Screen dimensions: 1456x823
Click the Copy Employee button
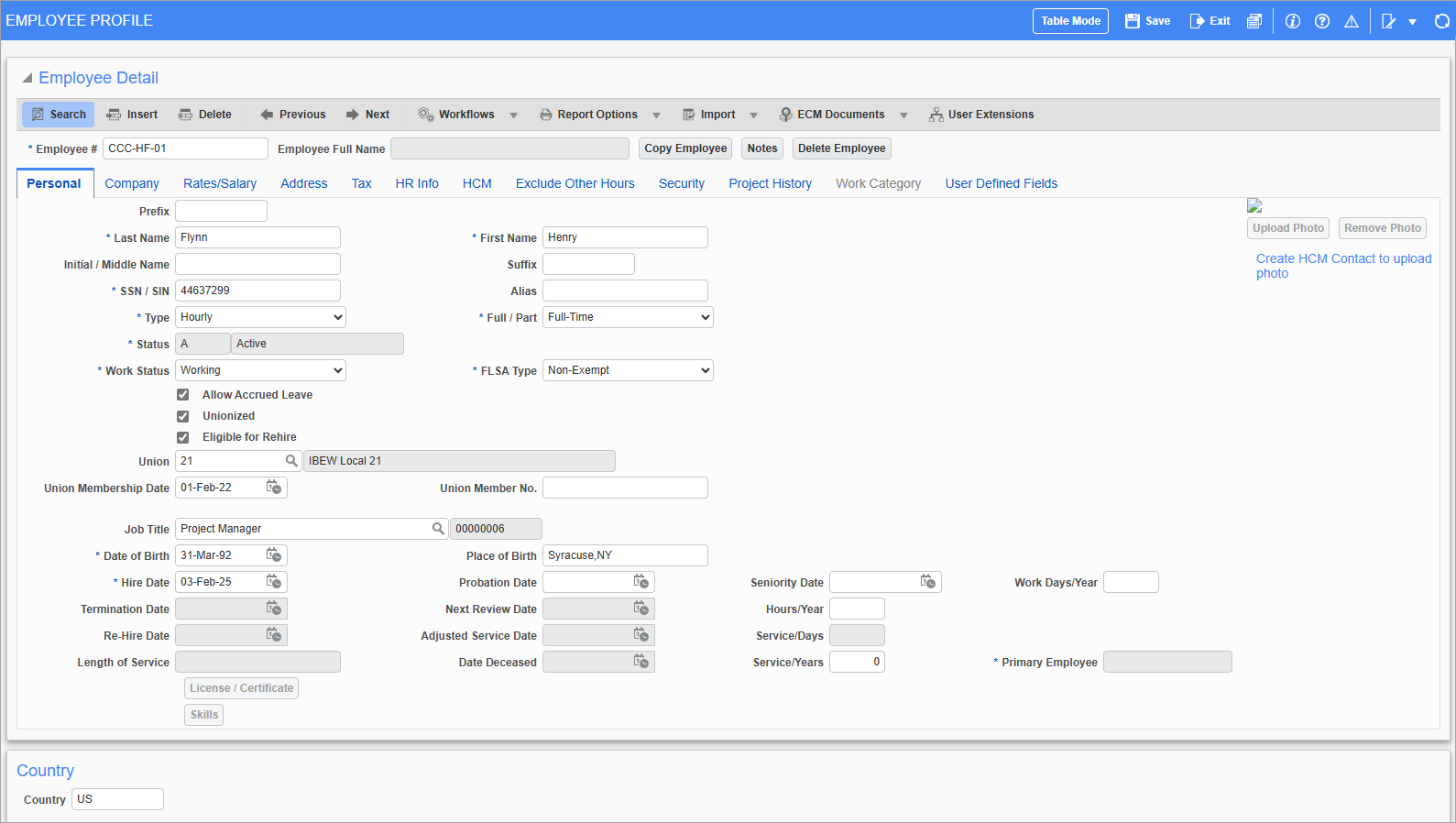pyautogui.click(x=685, y=148)
